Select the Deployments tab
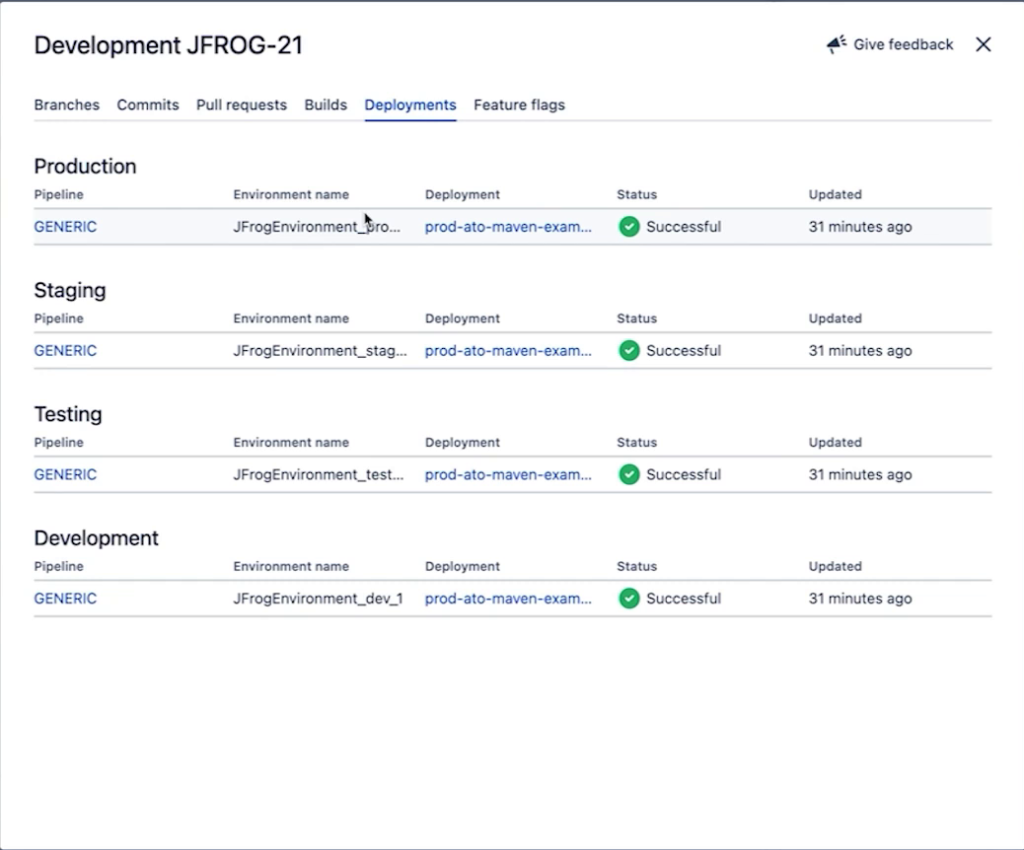The height and width of the screenshot is (850, 1024). [x=410, y=105]
